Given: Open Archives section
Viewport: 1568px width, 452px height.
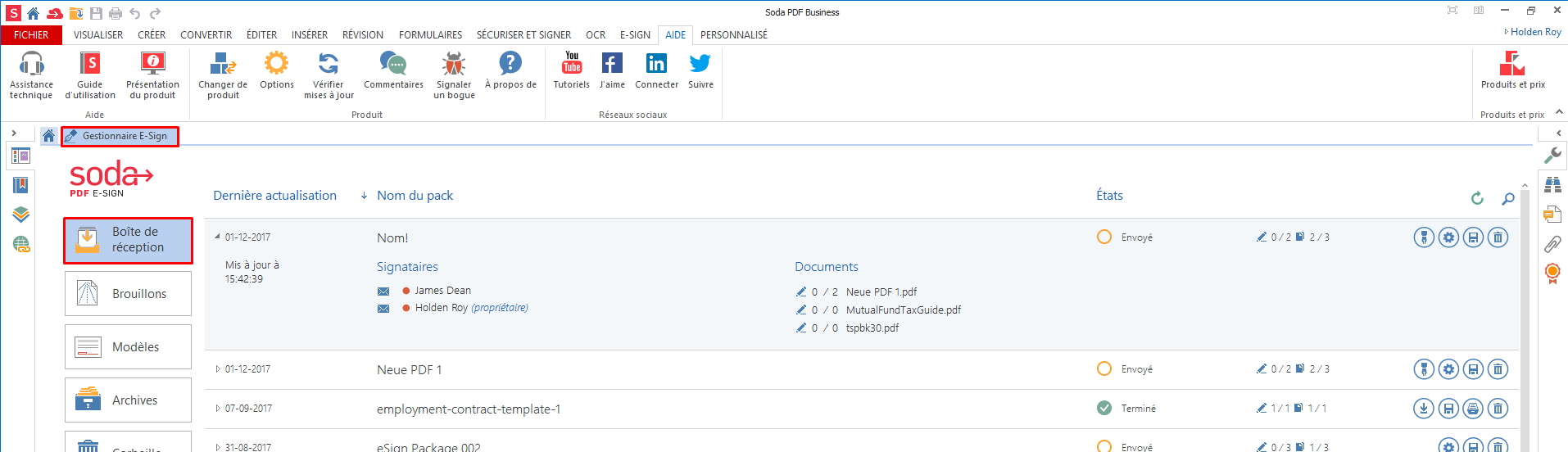Looking at the screenshot, I should click(129, 400).
